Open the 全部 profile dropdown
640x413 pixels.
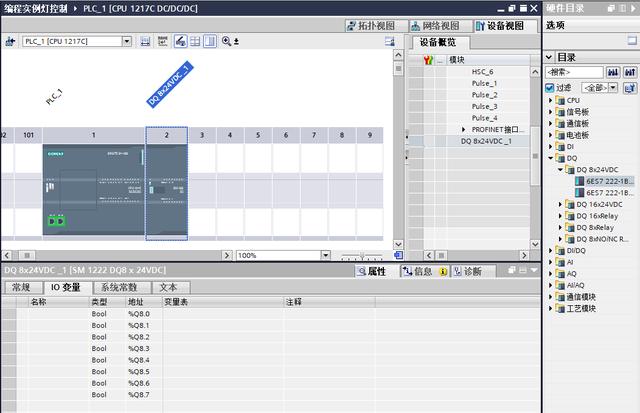coord(613,88)
